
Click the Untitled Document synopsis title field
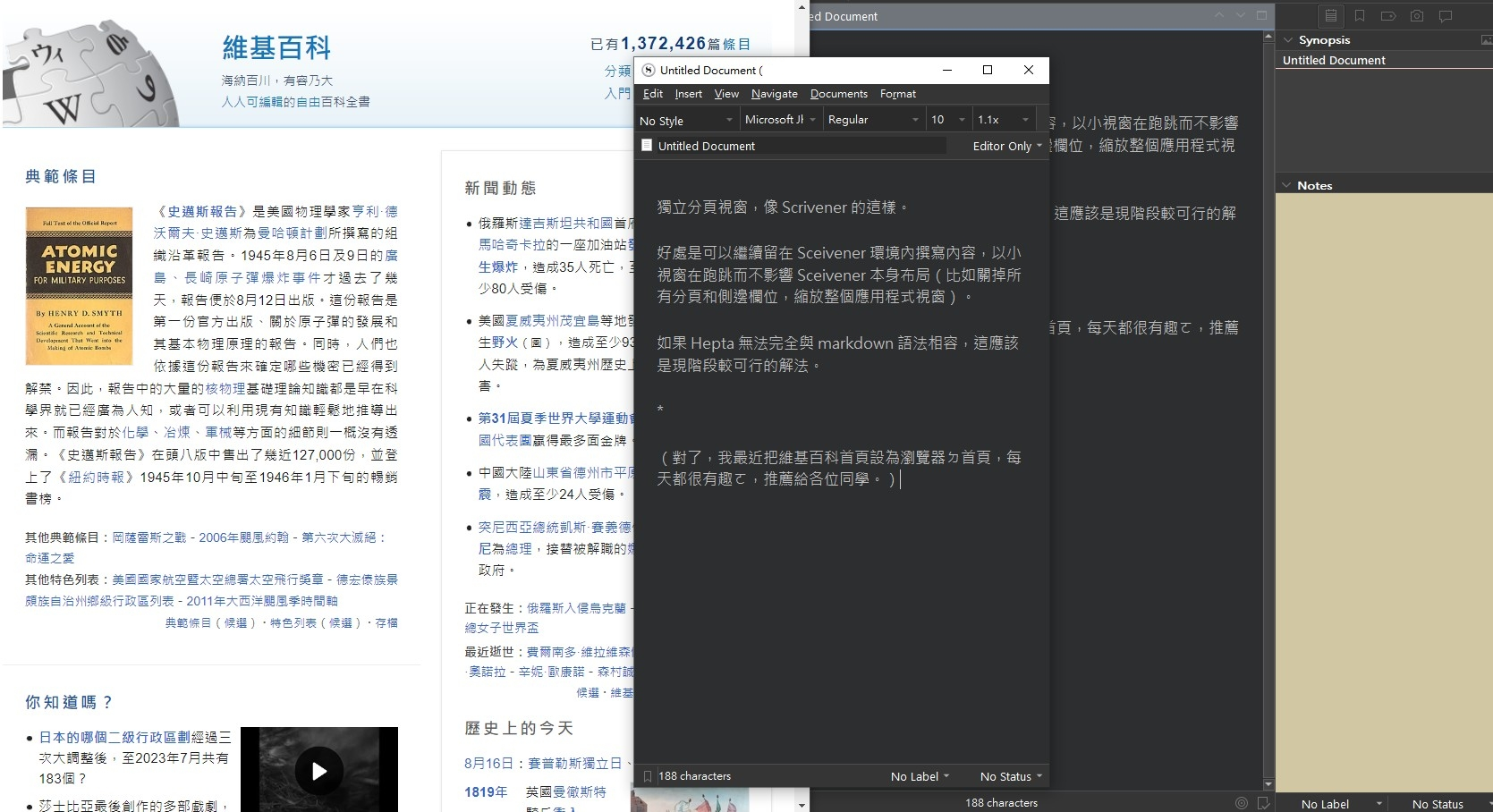pyautogui.click(x=1384, y=60)
